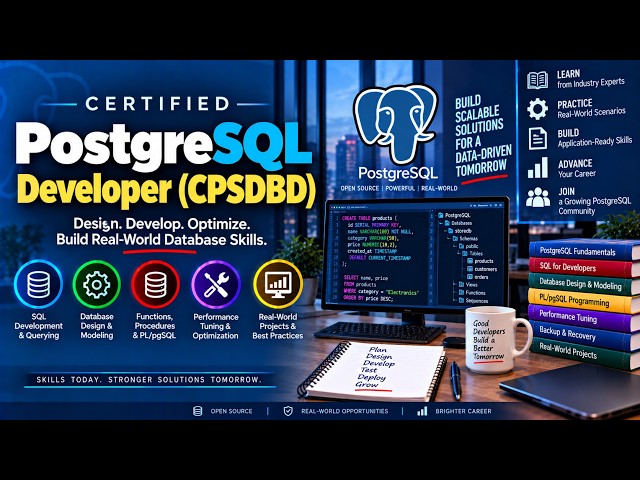Select the Backup & Recovery book spine
640x480 pixels.
coord(585,334)
